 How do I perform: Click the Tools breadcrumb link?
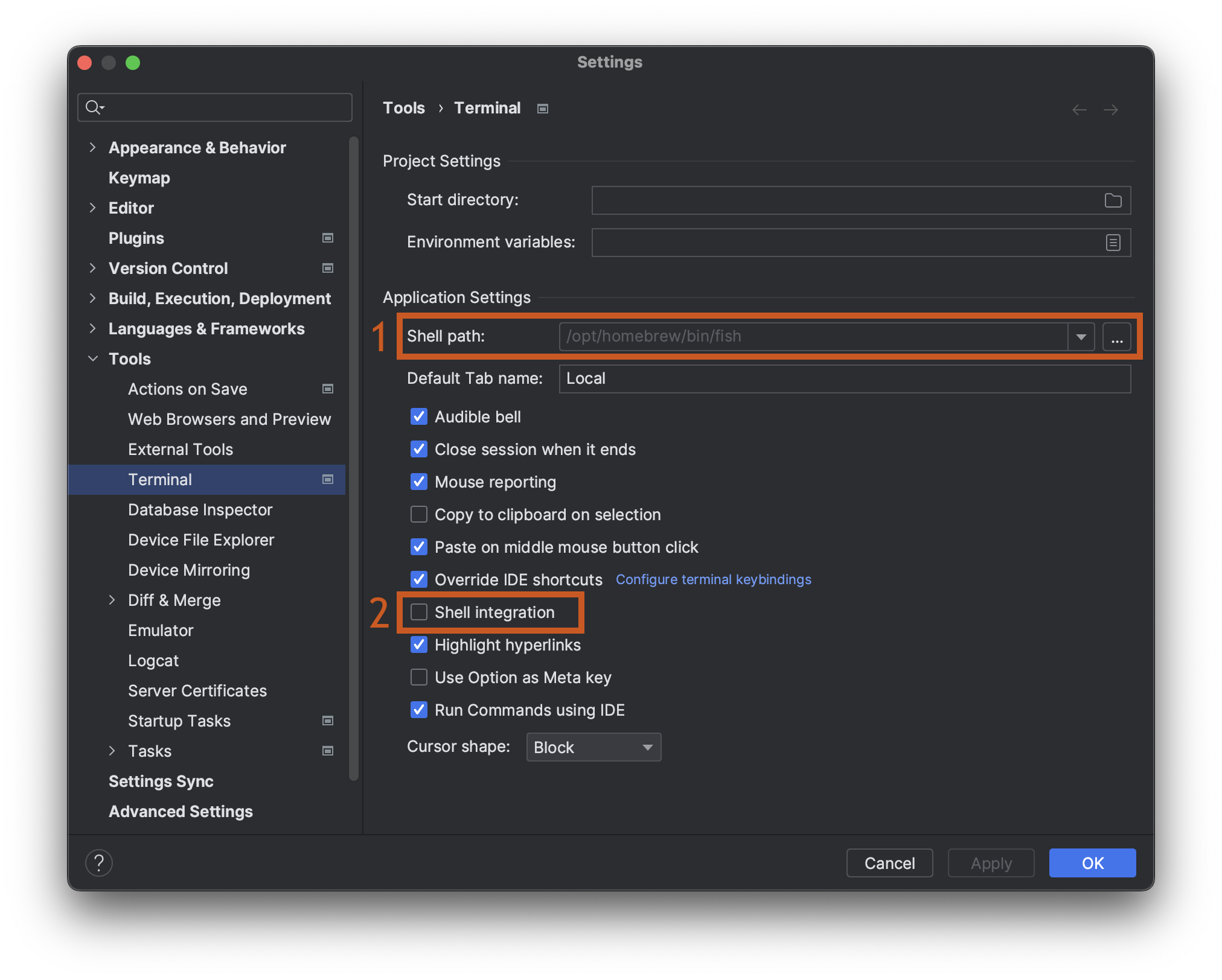coord(403,107)
